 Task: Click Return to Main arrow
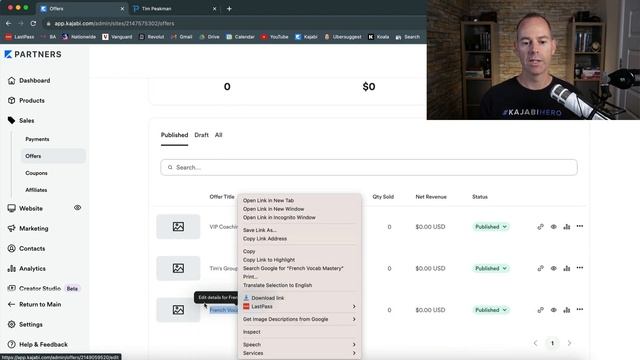coord(11,304)
